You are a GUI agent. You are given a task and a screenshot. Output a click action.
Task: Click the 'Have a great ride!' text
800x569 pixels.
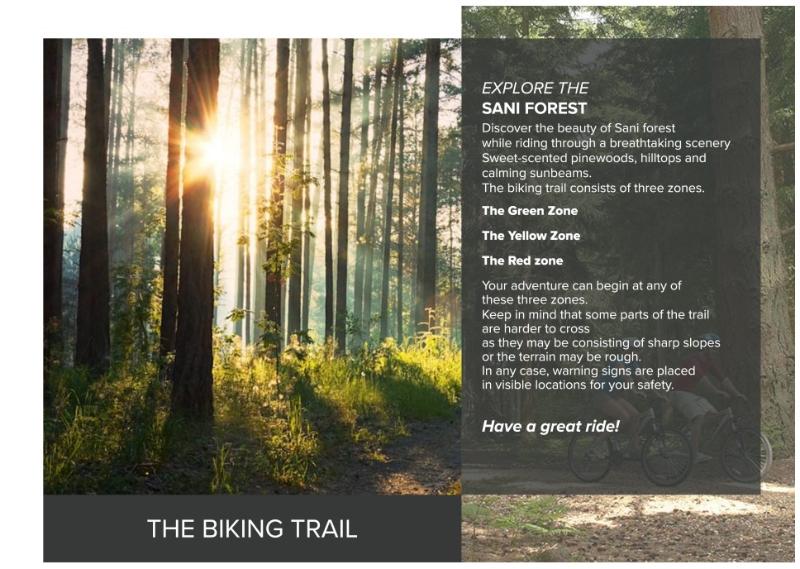[x=551, y=426]
